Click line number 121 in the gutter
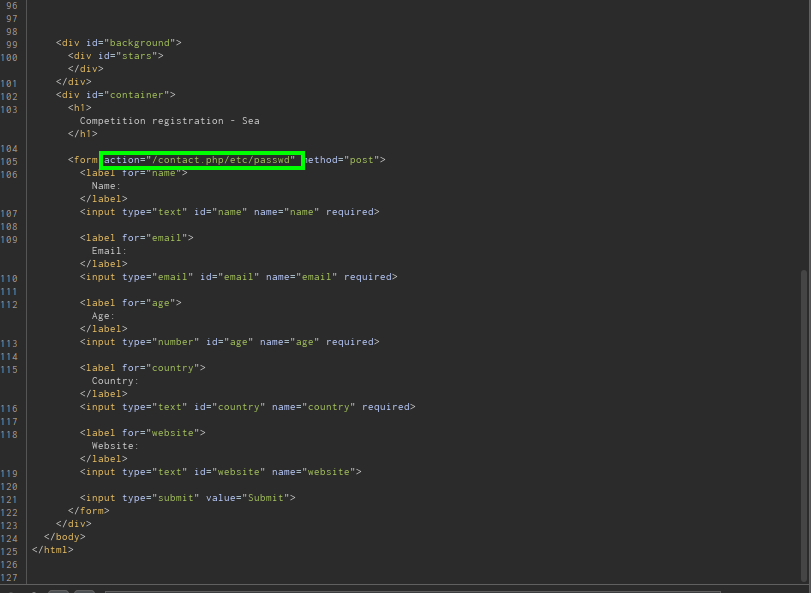This screenshot has width=811, height=593. click(11, 499)
